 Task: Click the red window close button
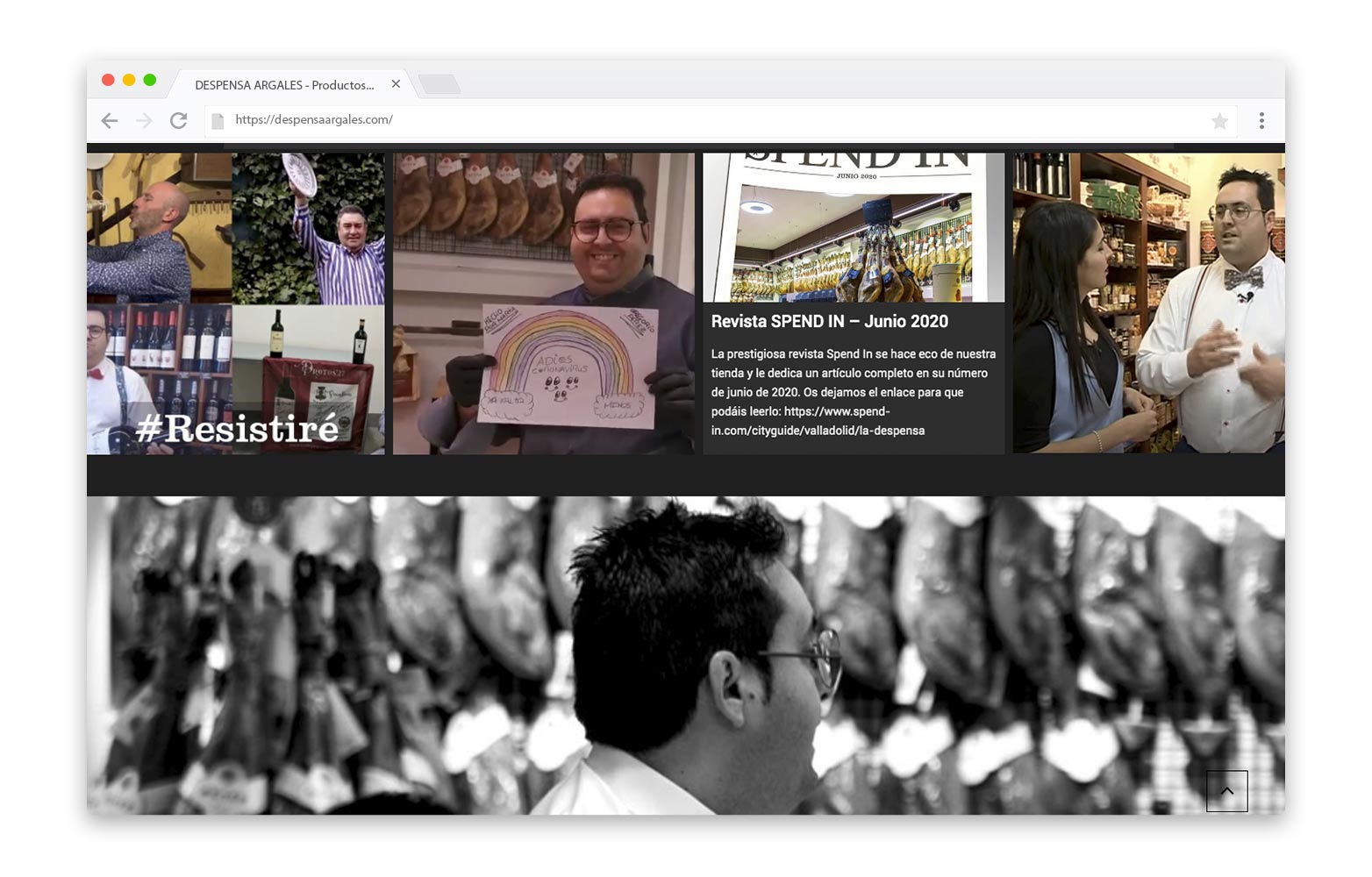point(108,80)
